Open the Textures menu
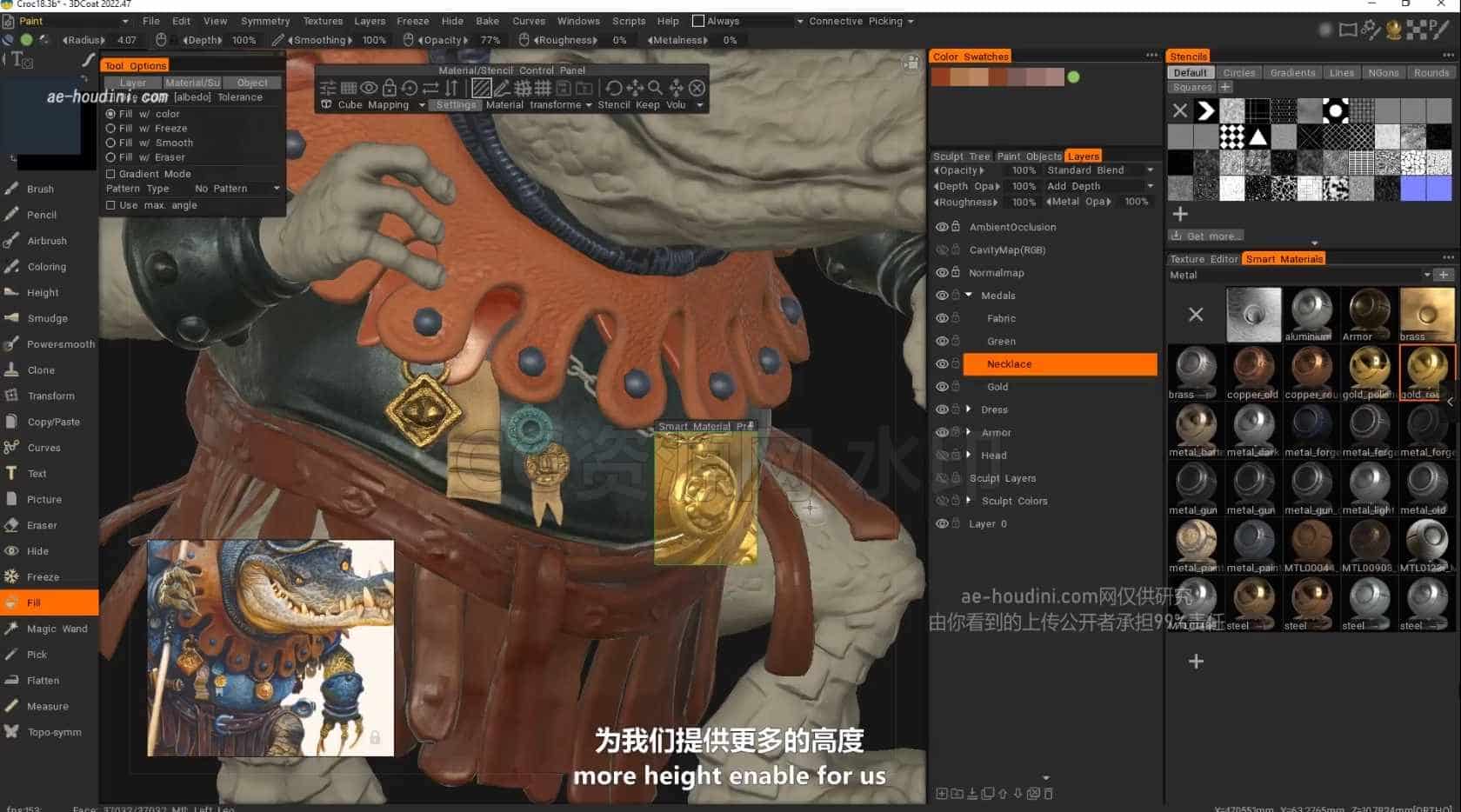The width and height of the screenshot is (1461, 812). coord(323,21)
